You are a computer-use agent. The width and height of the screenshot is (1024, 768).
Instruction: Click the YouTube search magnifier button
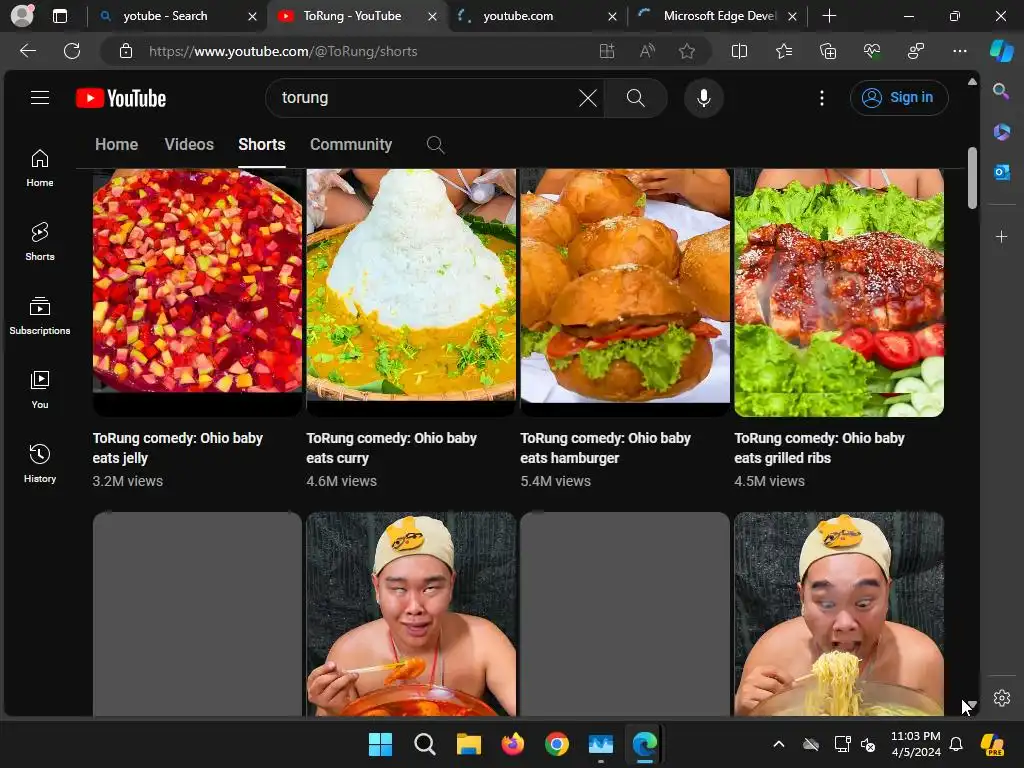635,98
